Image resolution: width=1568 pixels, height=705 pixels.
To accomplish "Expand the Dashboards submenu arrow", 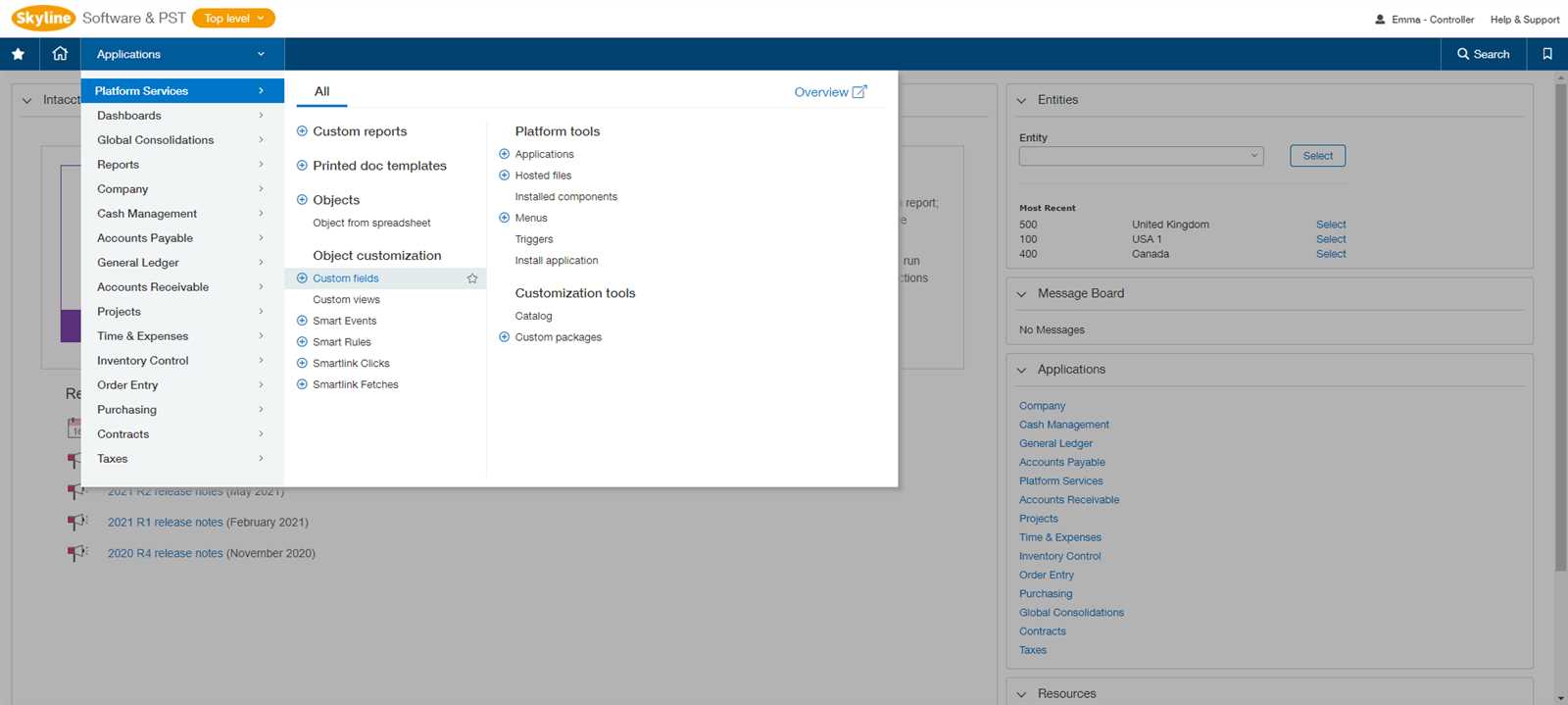I will click(261, 116).
